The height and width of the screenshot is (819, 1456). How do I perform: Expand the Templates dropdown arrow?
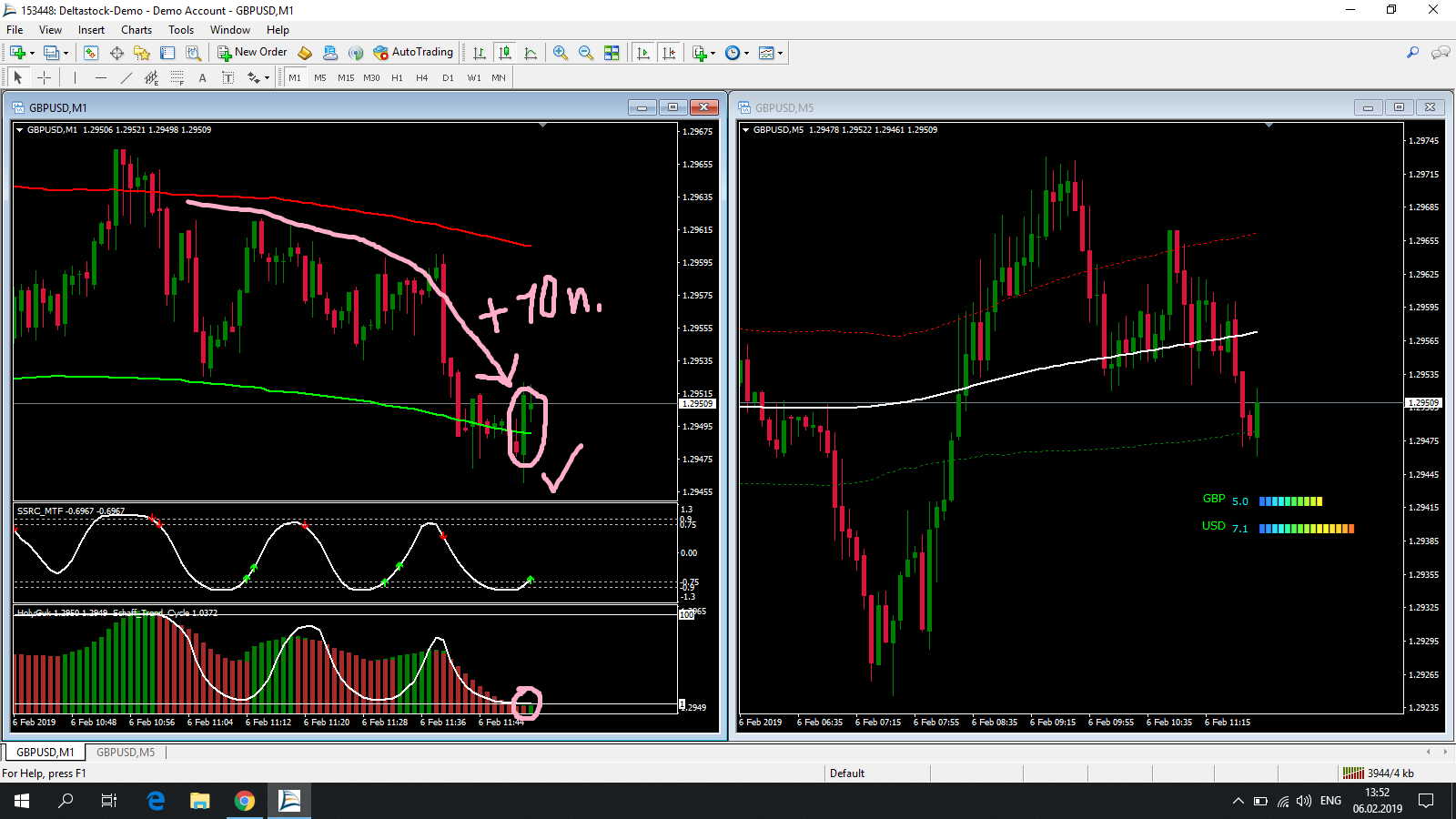click(x=780, y=53)
